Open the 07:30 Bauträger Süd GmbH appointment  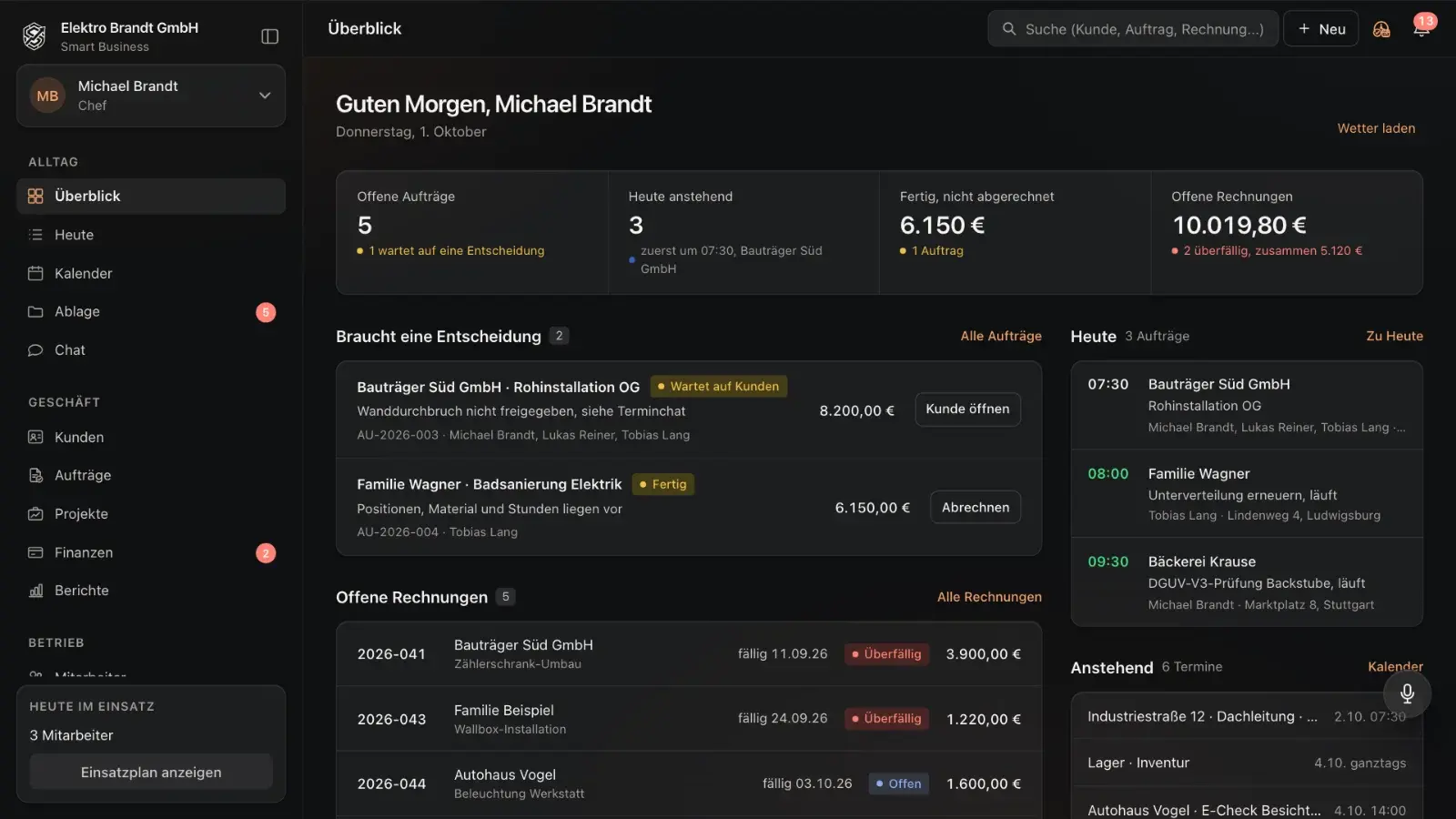point(1247,405)
